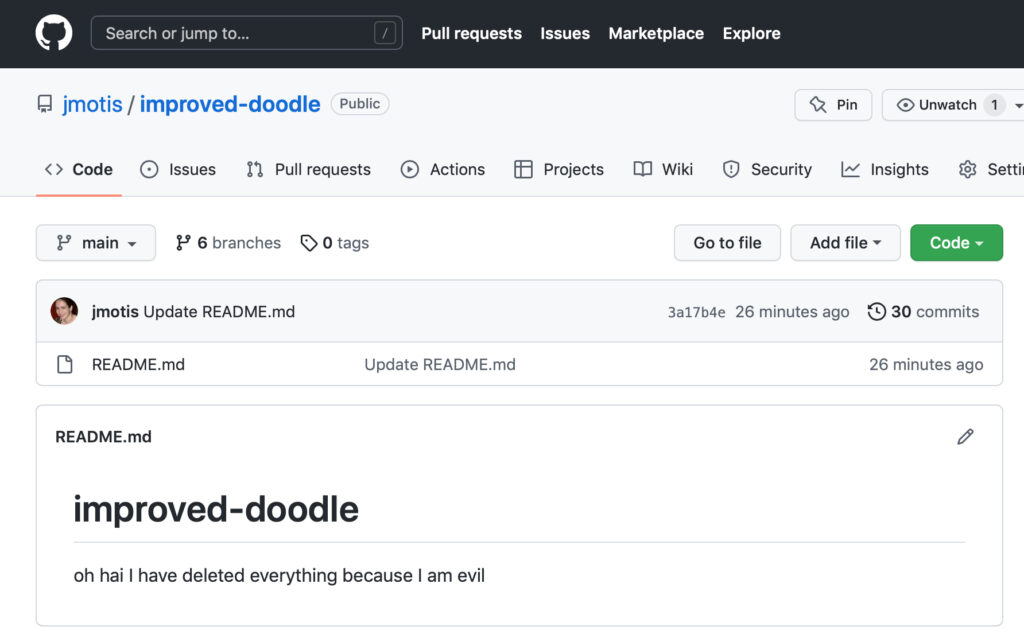Switch to the Code tab
This screenshot has width=1024, height=634.
78,170
